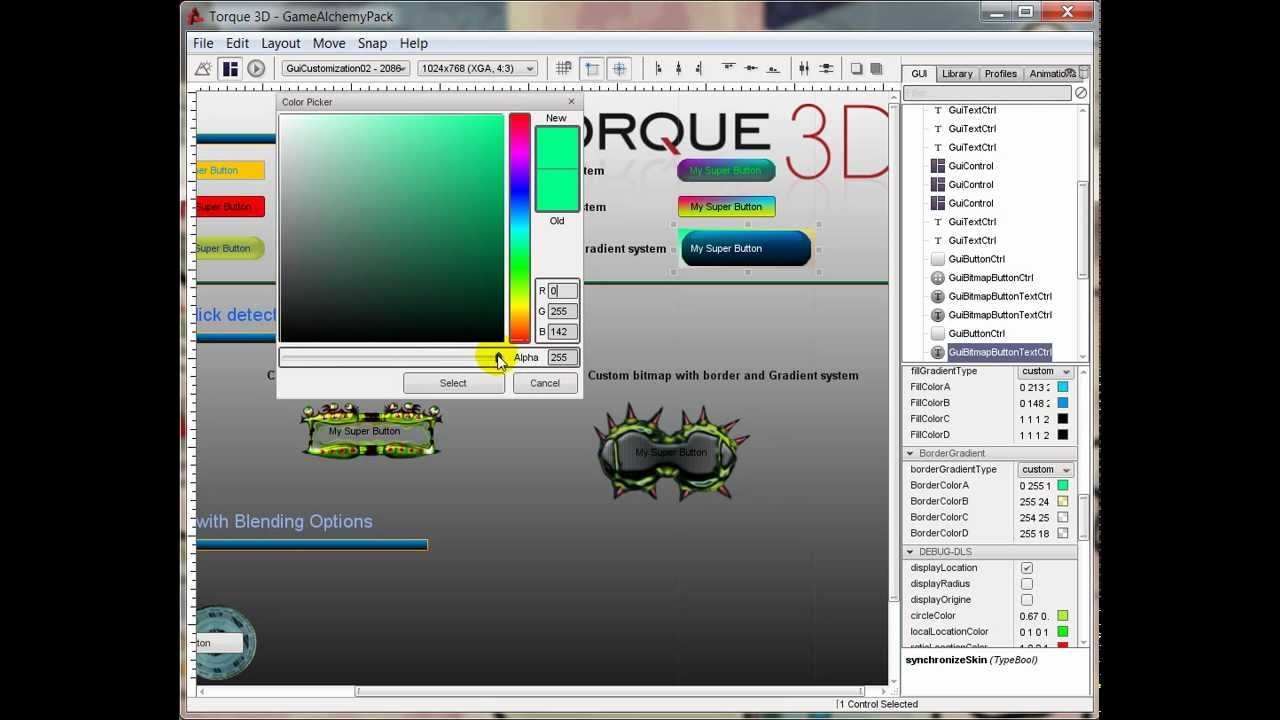Click the align left toolbar icon
The image size is (1280, 720).
pos(658,68)
